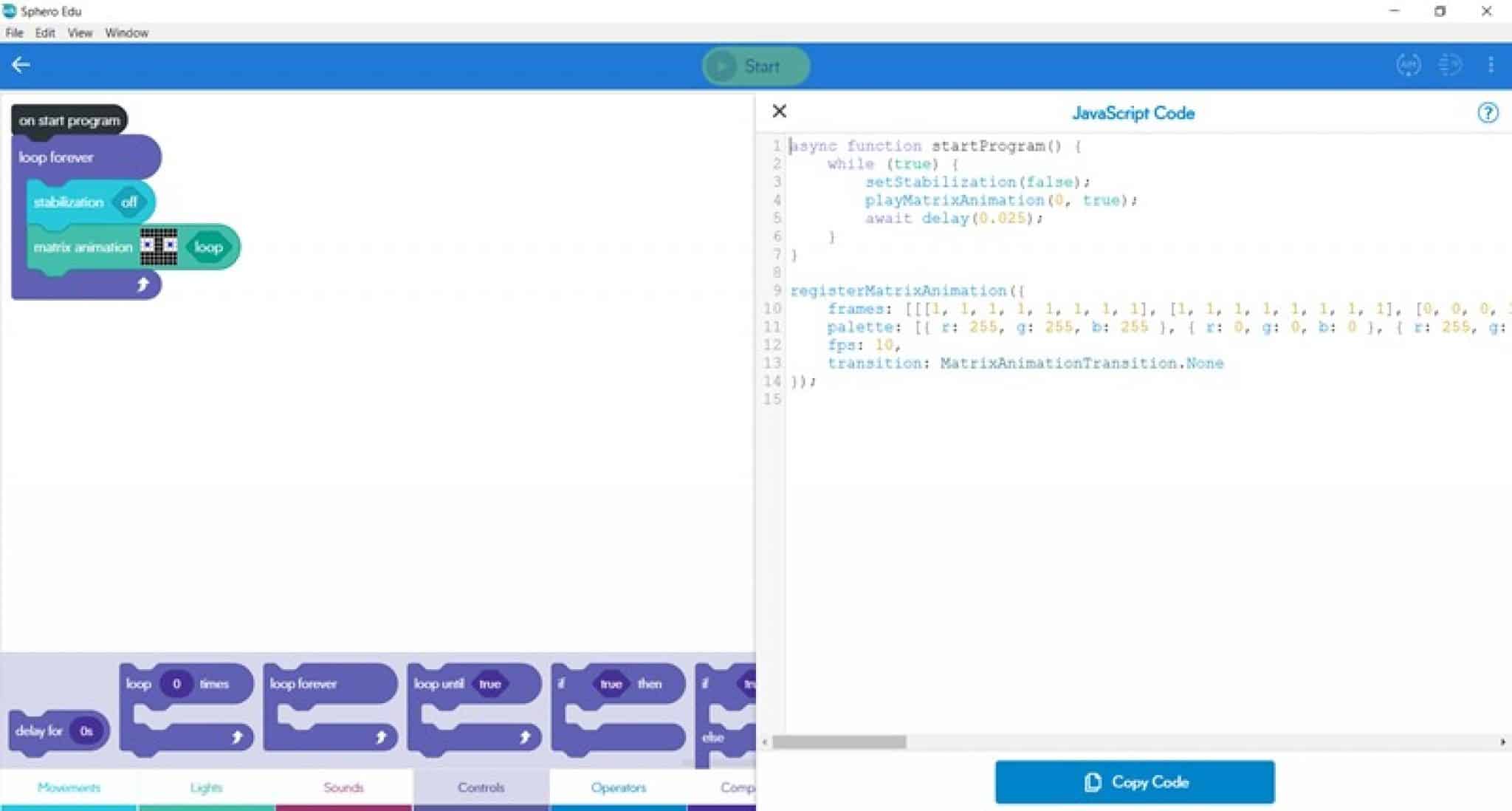Image resolution: width=1512 pixels, height=811 pixels.
Task: Open the Window menu
Action: pos(126,32)
